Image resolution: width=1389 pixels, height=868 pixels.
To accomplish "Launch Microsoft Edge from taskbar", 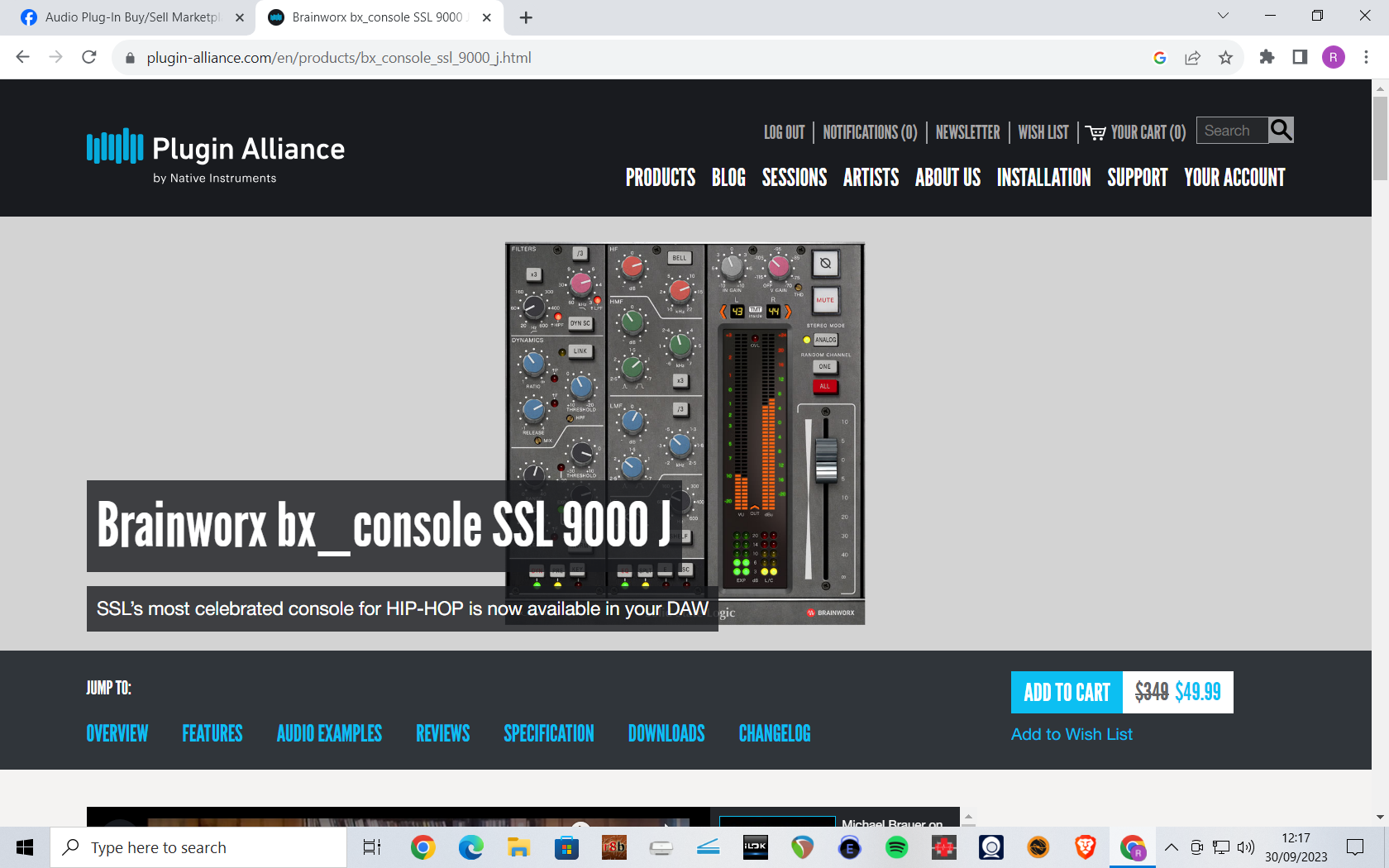I will click(x=470, y=847).
